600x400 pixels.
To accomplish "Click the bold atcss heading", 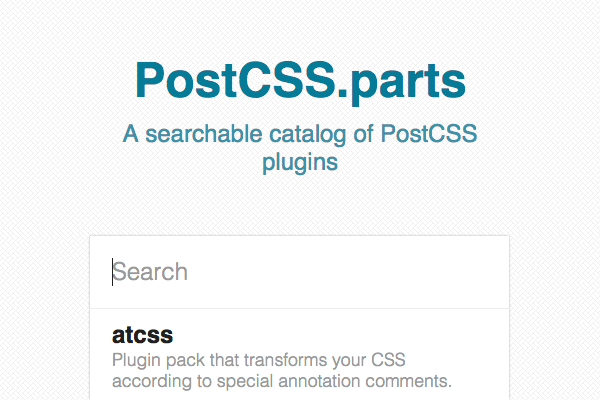I will click(142, 335).
